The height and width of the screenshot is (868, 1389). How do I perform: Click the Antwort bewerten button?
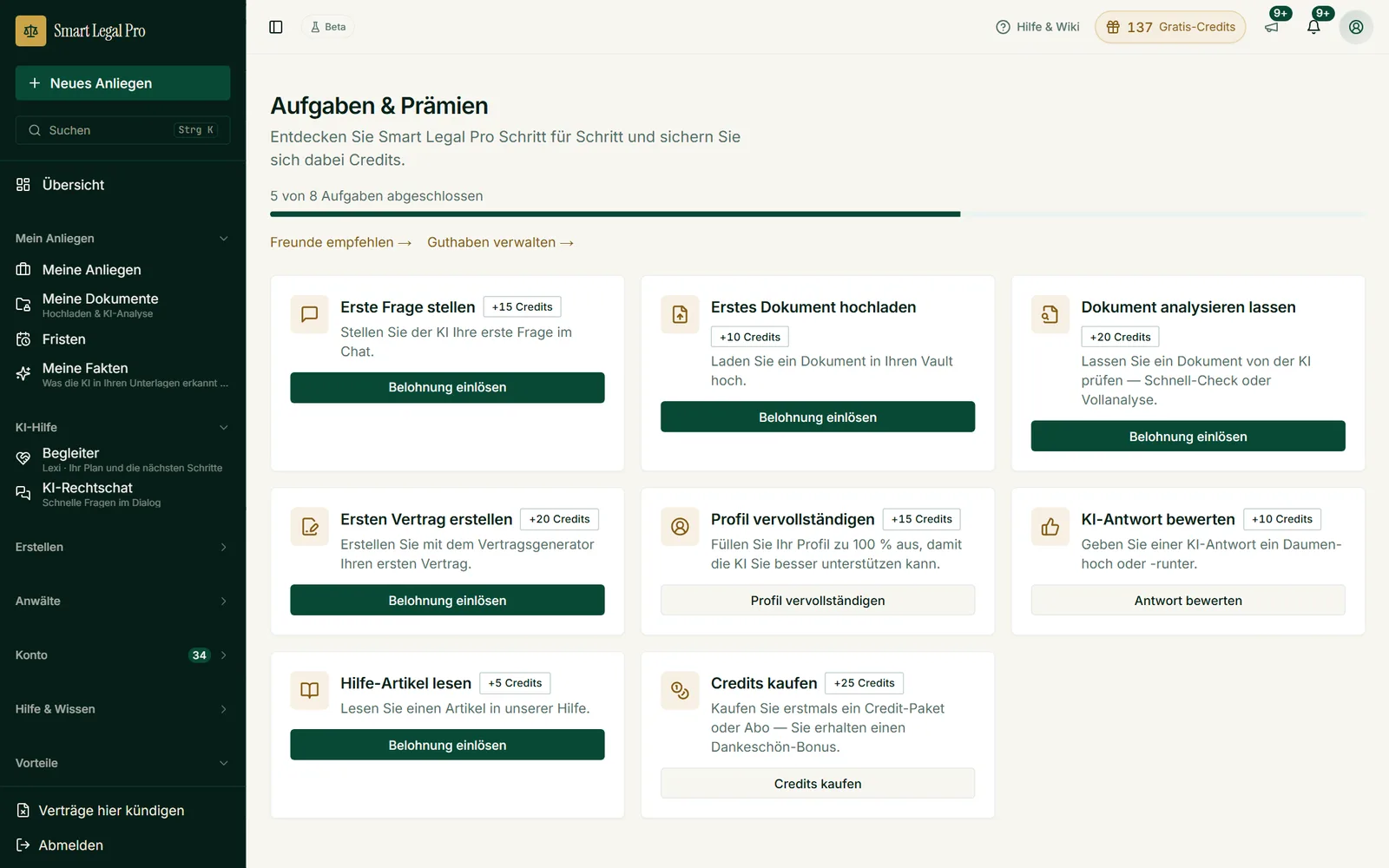(1188, 601)
